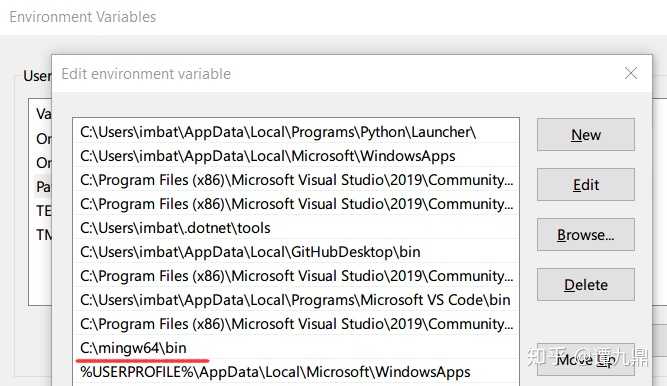The width and height of the screenshot is (667, 386).
Task: Click the Edit button
Action: [x=586, y=185]
